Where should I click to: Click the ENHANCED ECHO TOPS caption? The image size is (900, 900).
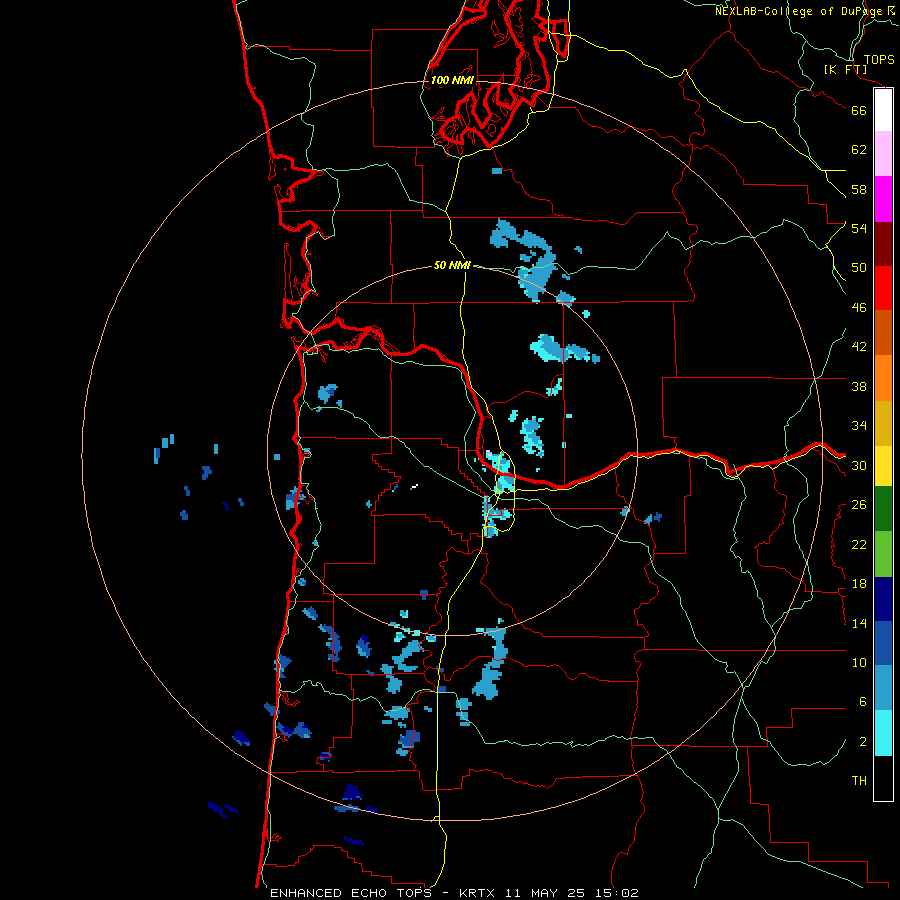pos(351,893)
